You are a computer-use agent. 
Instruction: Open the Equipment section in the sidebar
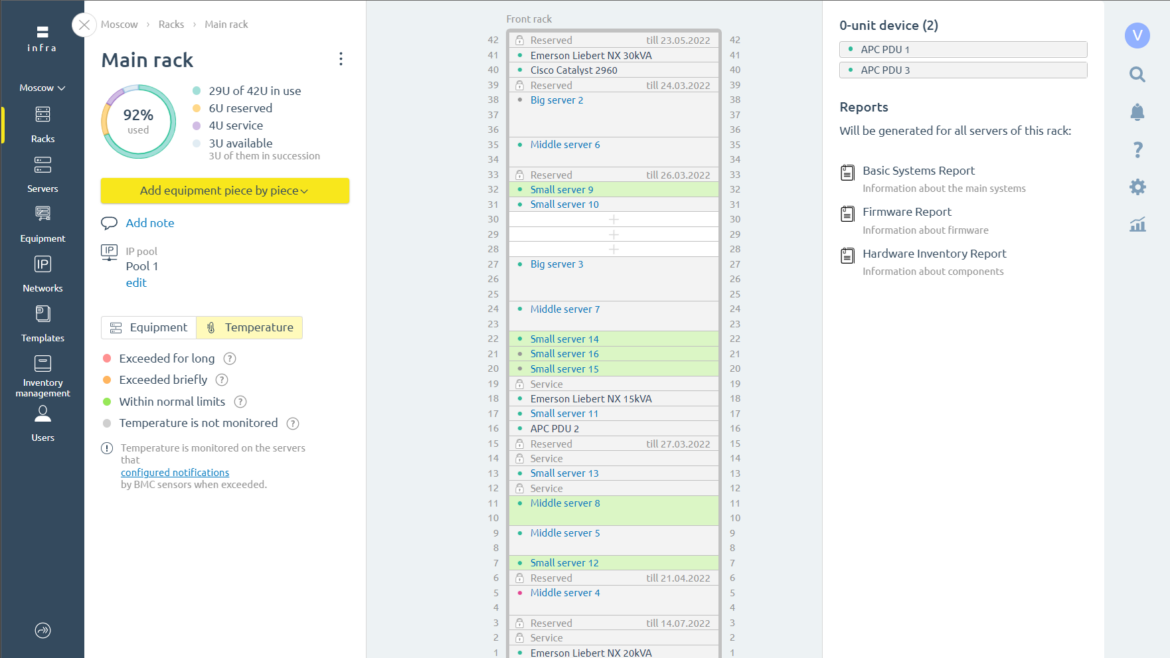coord(42,227)
